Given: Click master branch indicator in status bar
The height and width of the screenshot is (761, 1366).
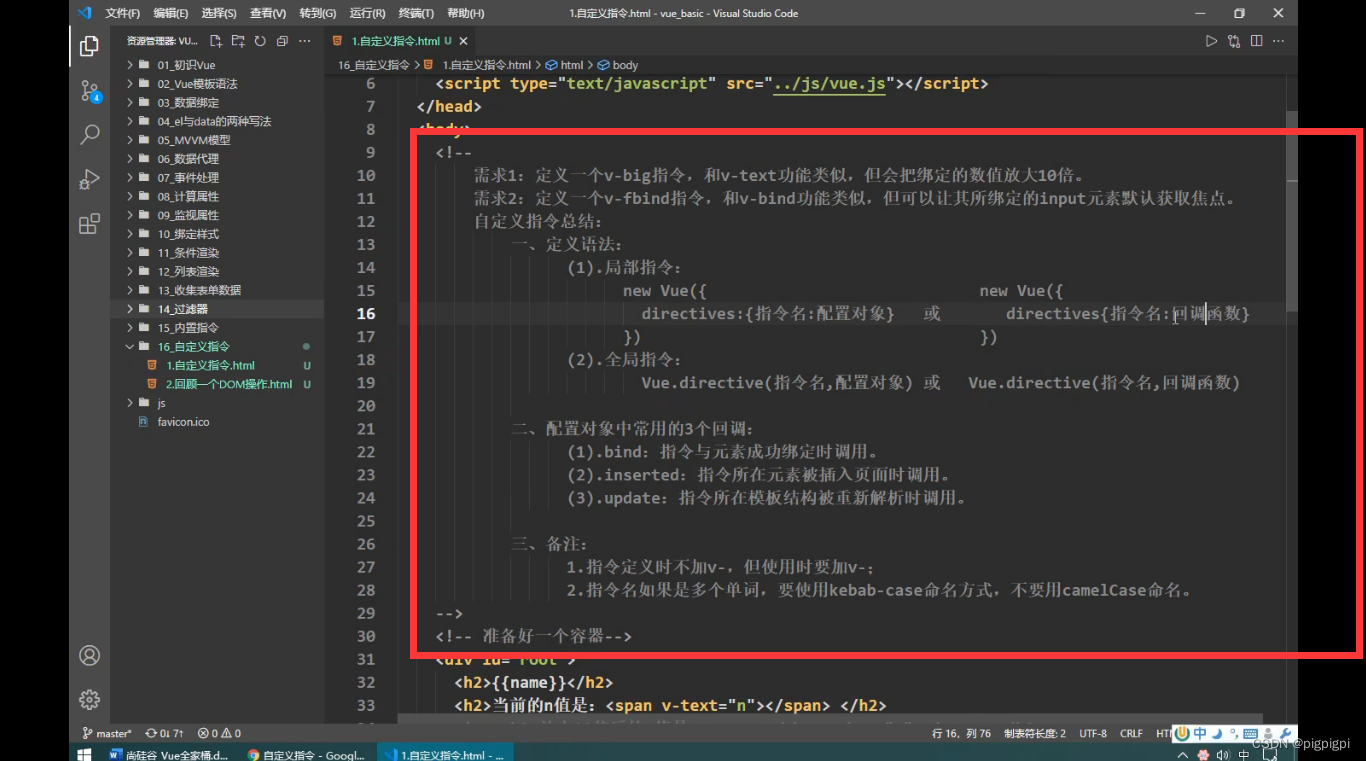Looking at the screenshot, I should coord(108,733).
